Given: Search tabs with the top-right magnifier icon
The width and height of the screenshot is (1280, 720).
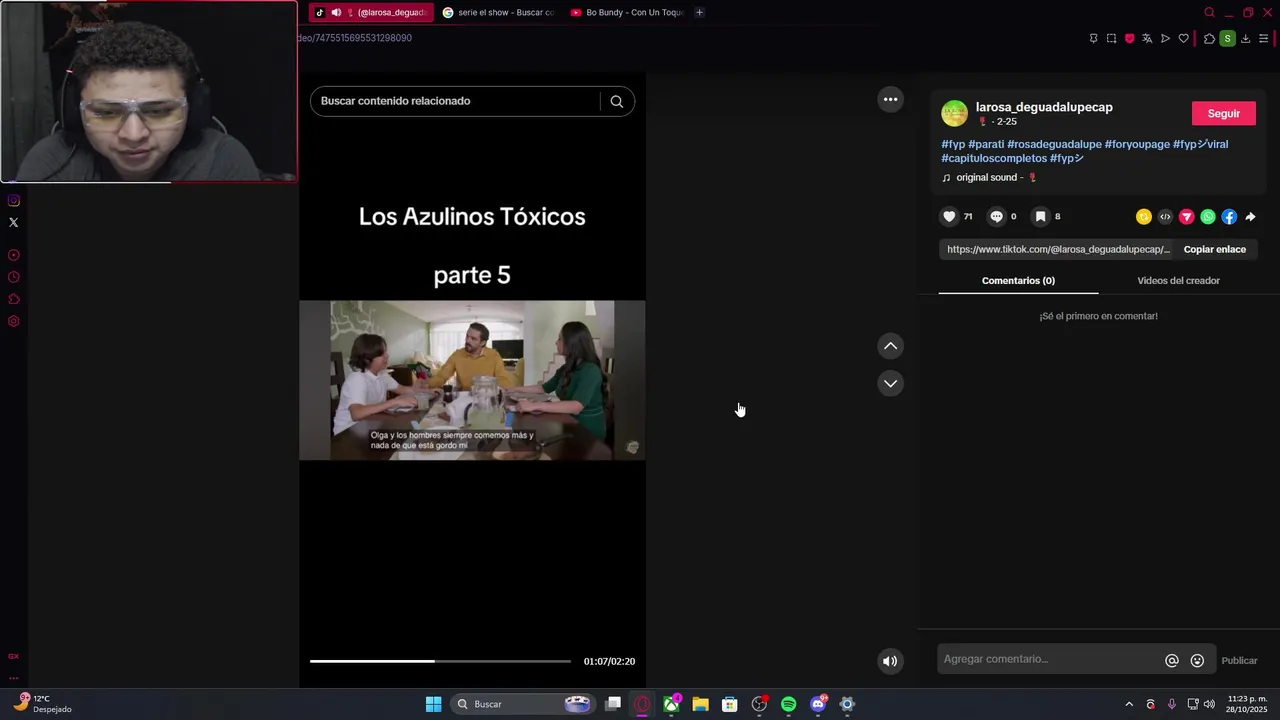Looking at the screenshot, I should coord(1209,12).
